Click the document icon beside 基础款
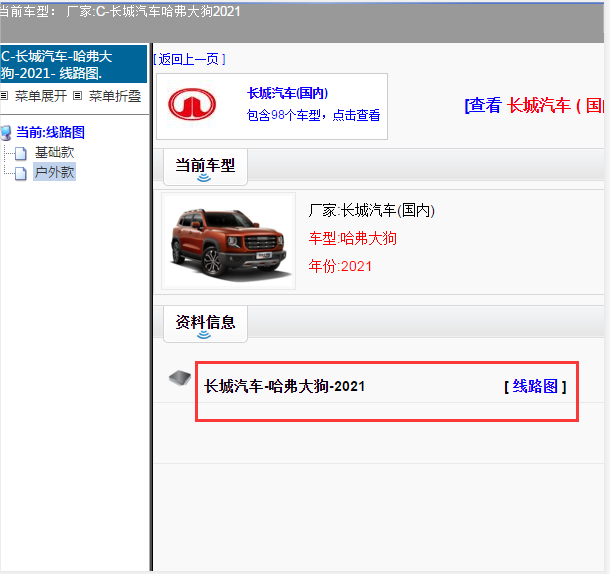 [21, 153]
